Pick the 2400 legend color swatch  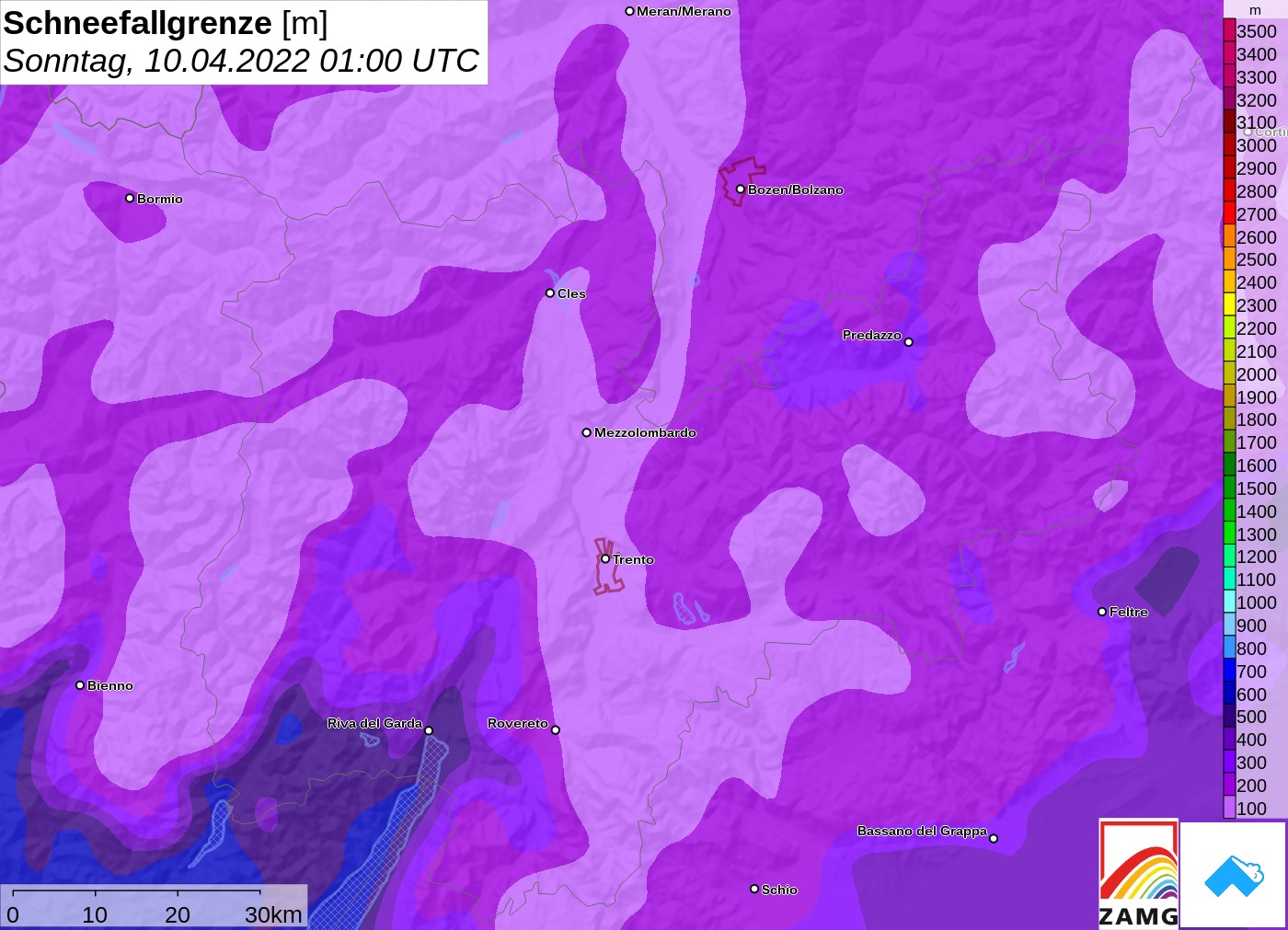click(x=1229, y=281)
